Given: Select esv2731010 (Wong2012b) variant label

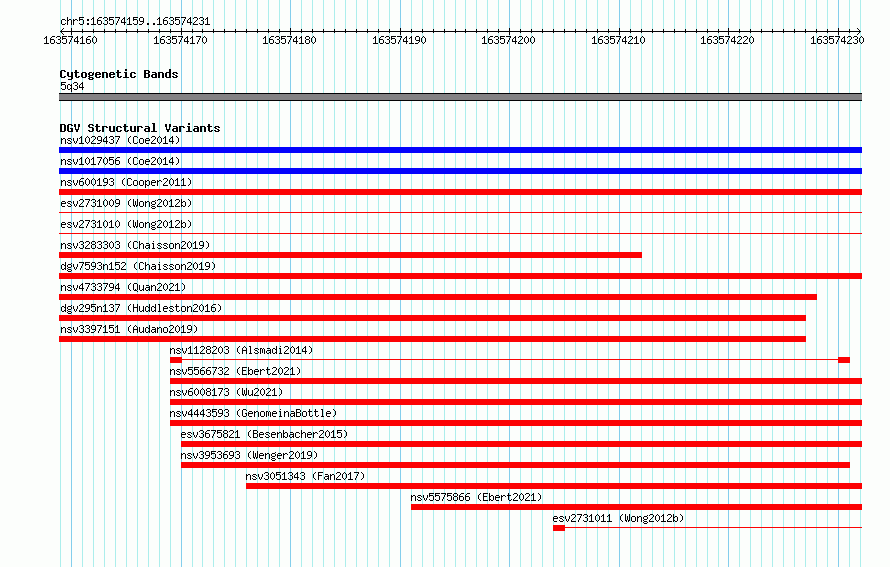Looking at the screenshot, I should [126, 224].
